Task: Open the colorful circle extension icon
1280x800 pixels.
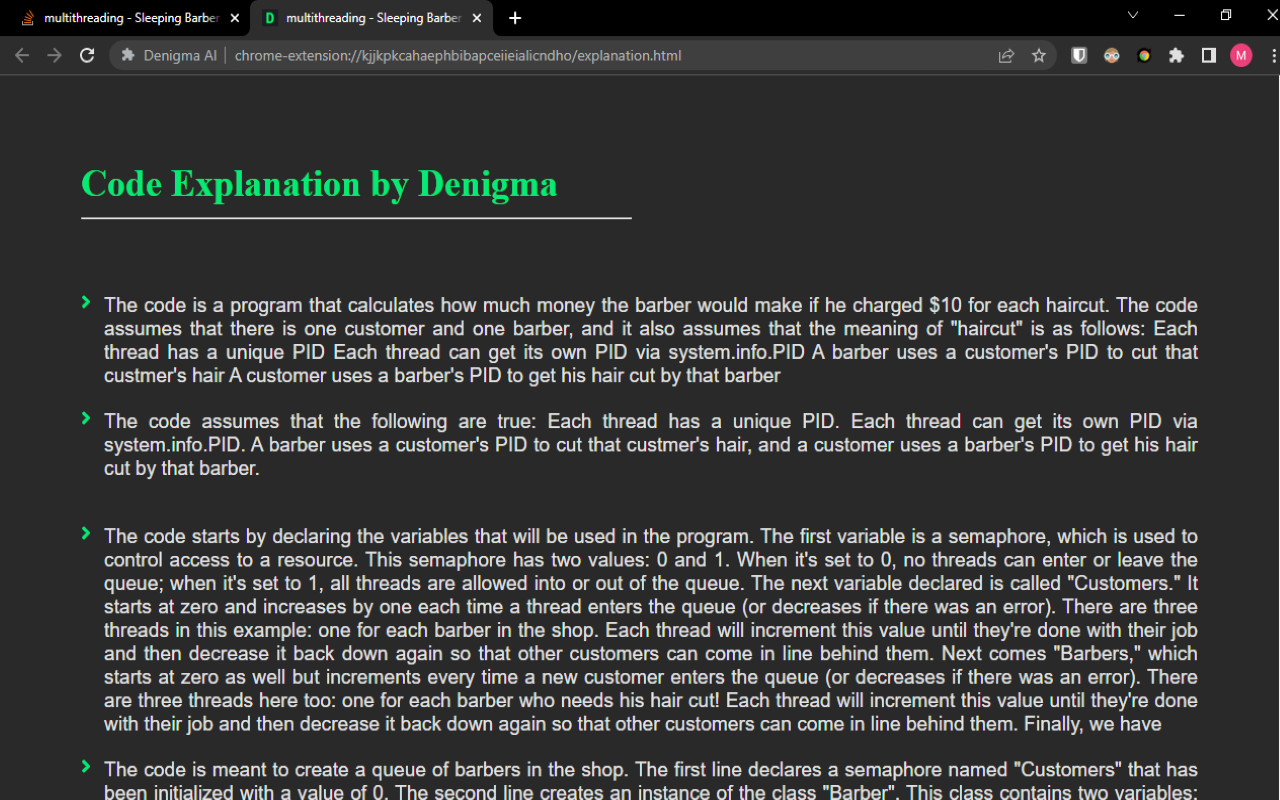Action: (x=1144, y=56)
